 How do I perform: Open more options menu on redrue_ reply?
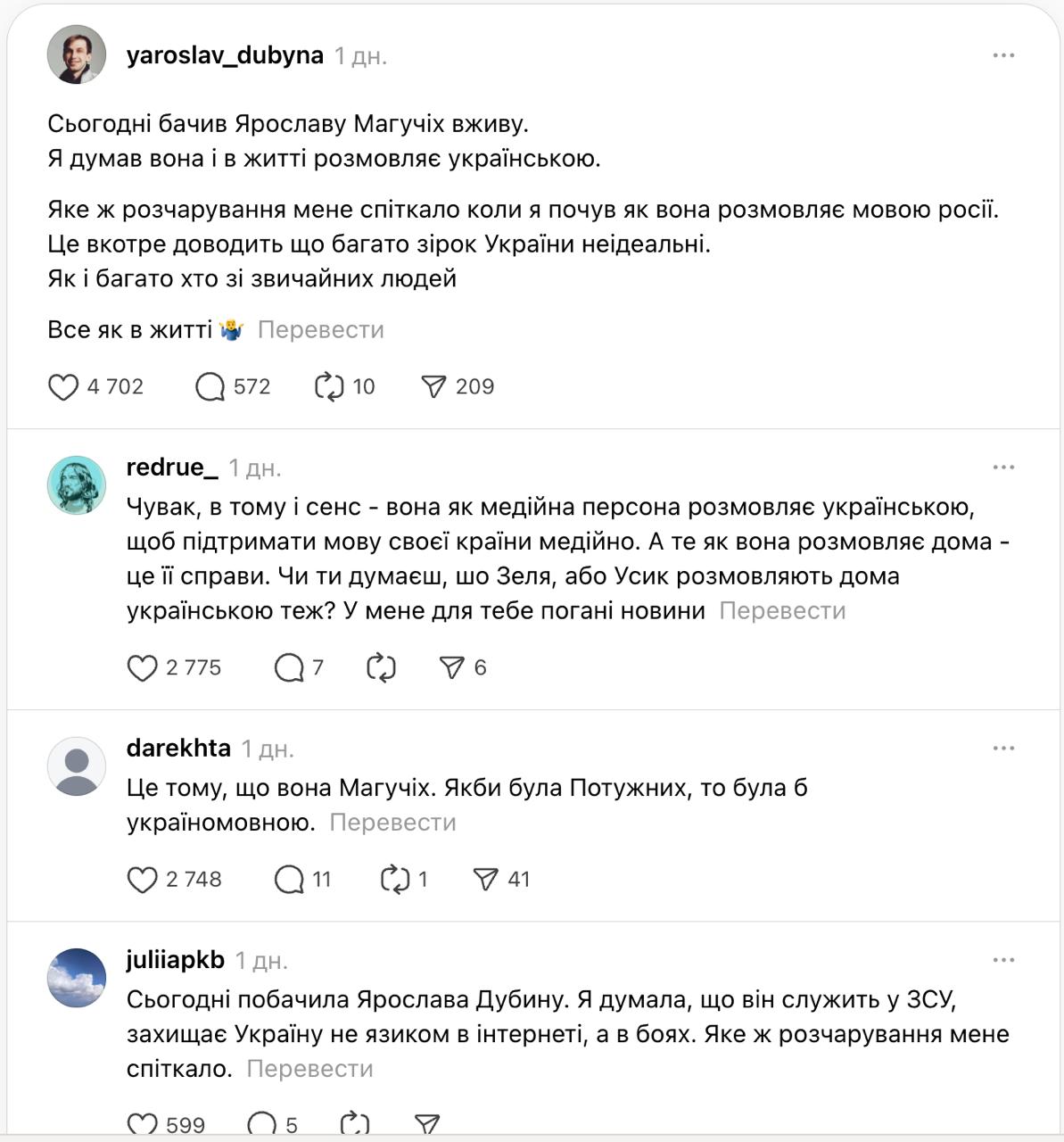[x=1003, y=468]
